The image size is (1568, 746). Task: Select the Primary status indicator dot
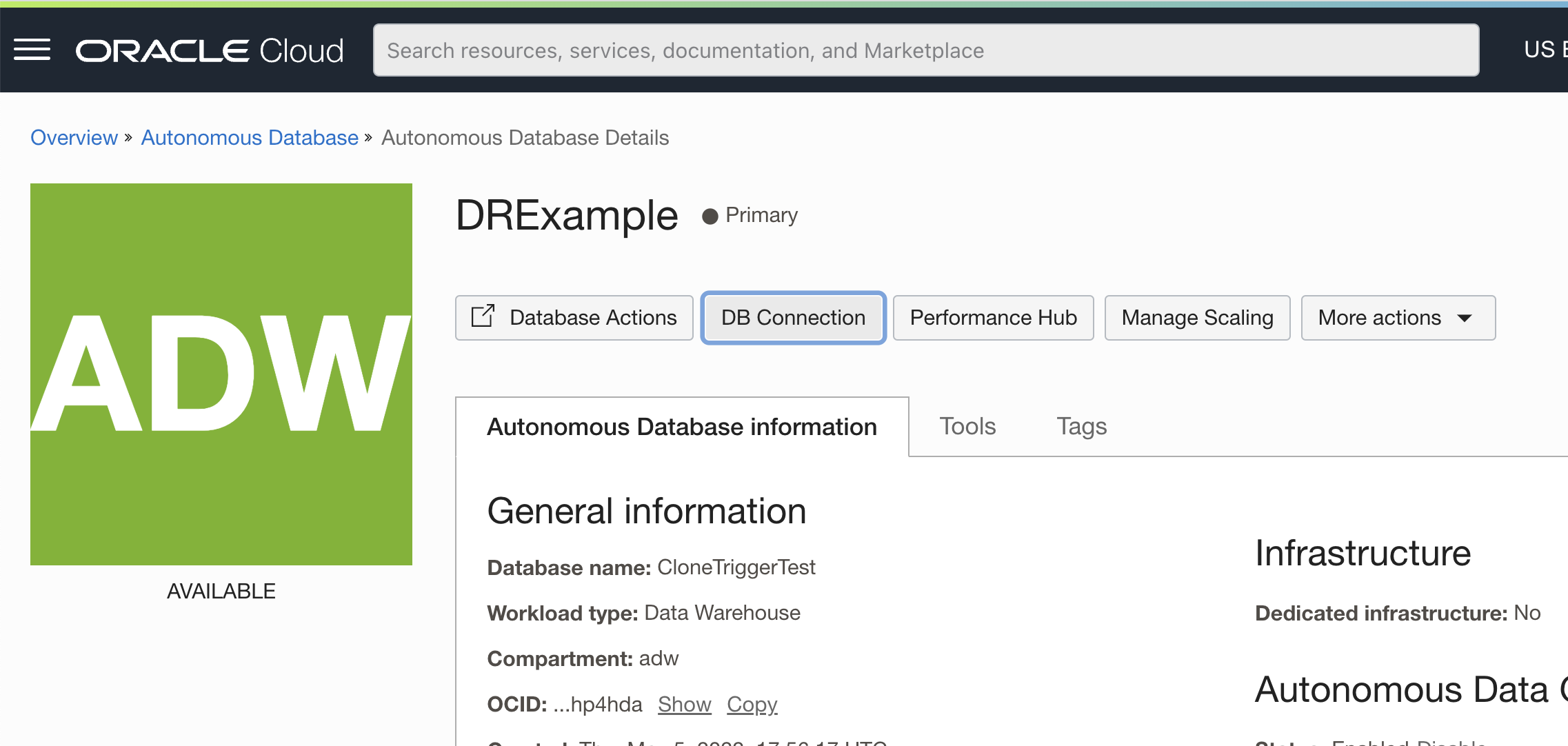(x=712, y=215)
